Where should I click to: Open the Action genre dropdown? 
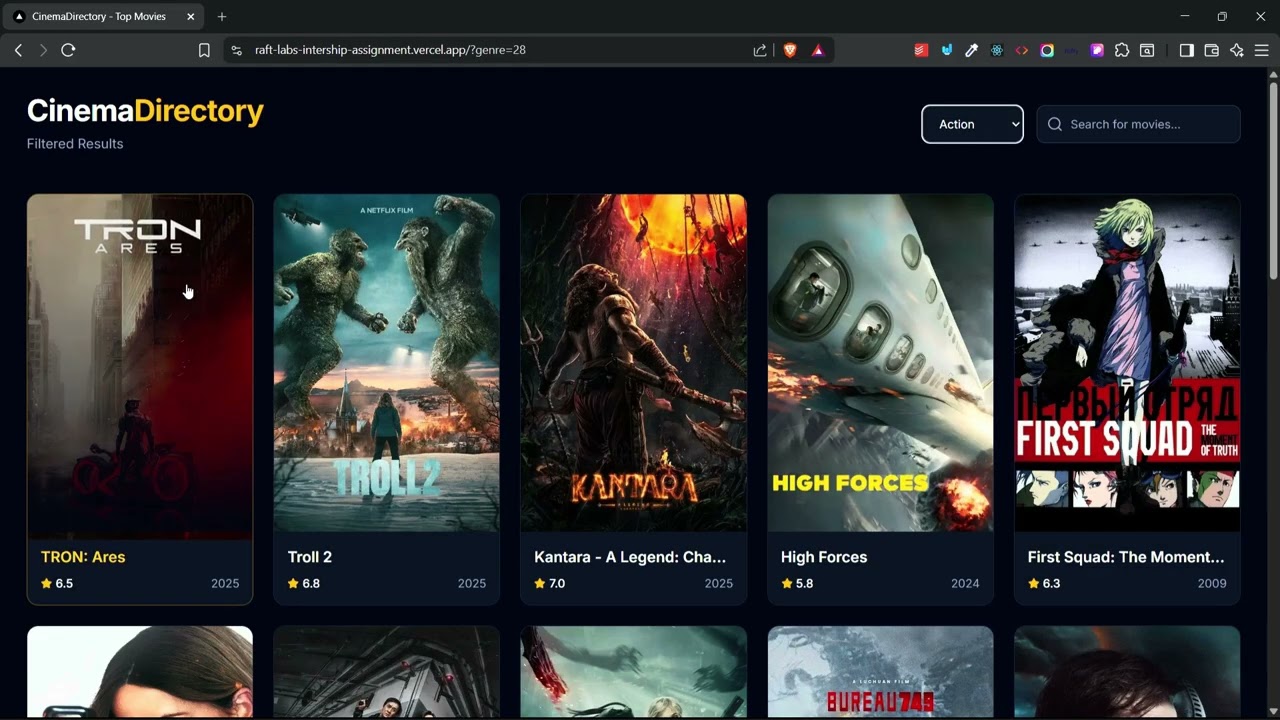click(x=972, y=124)
